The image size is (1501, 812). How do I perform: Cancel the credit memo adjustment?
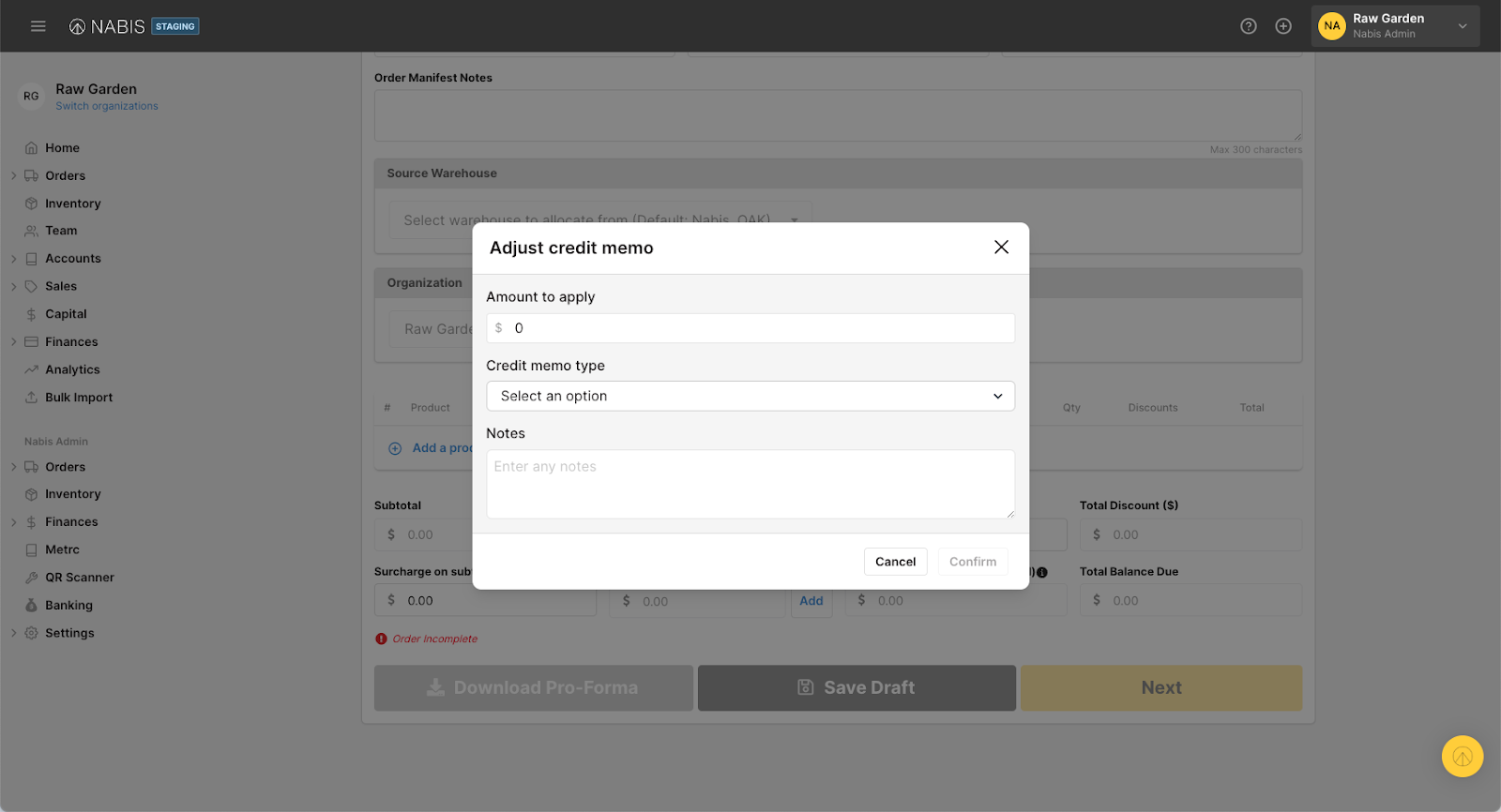pyautogui.click(x=895, y=562)
